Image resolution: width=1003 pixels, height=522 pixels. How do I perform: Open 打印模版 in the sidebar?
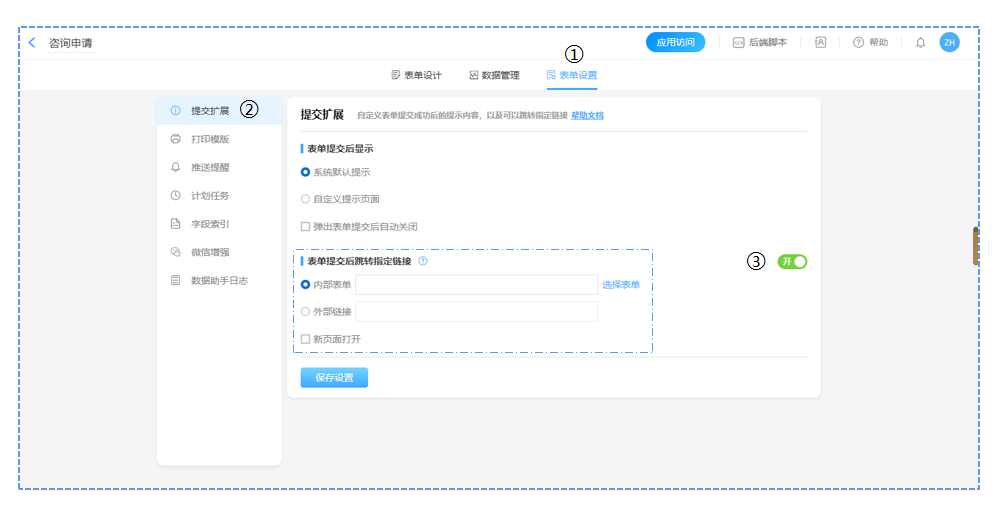click(x=209, y=139)
